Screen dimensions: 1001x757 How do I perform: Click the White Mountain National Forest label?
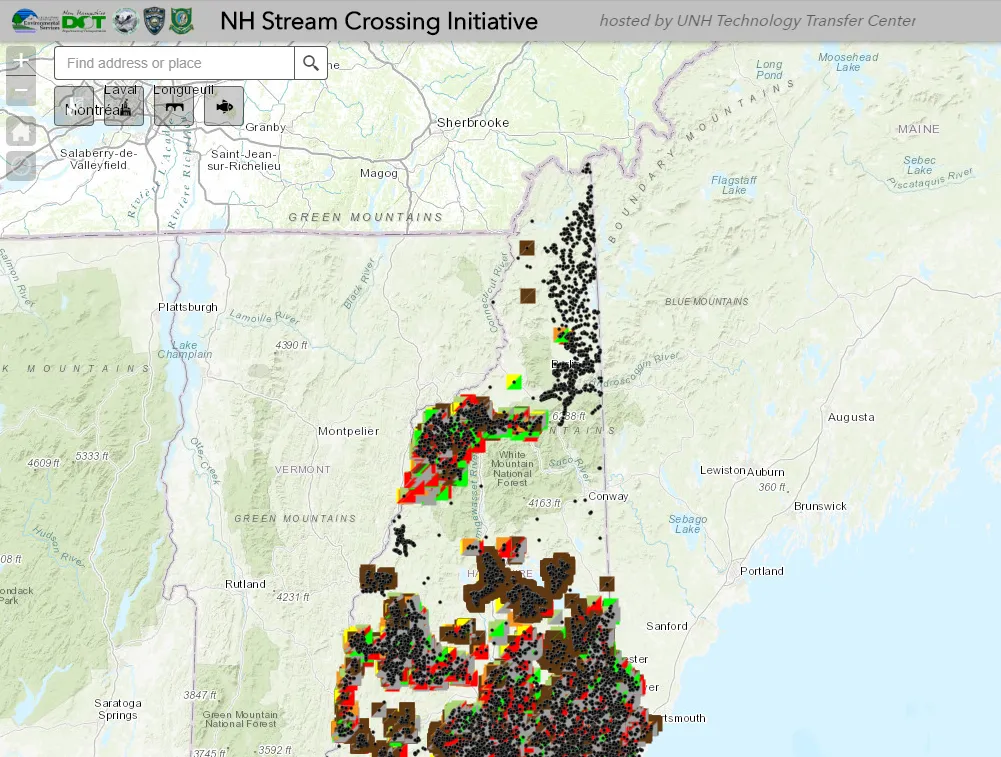pyautogui.click(x=512, y=469)
